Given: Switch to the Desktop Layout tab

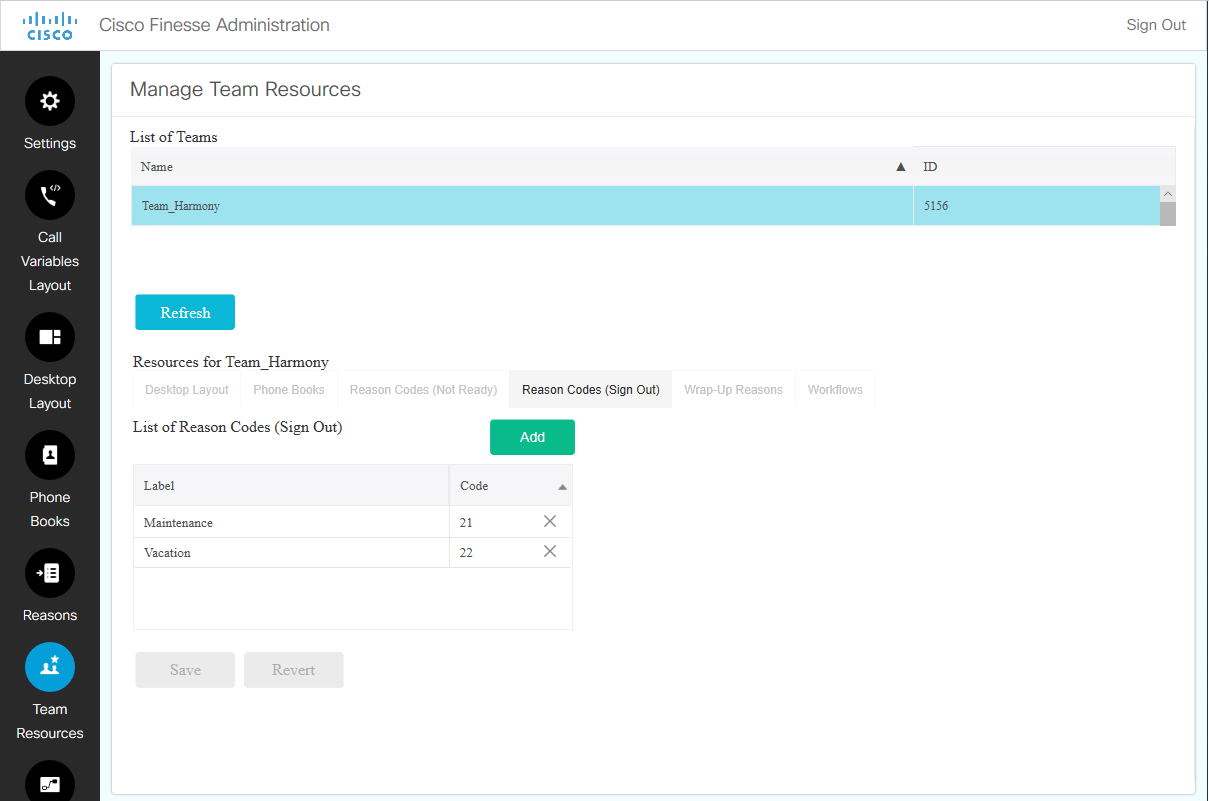Looking at the screenshot, I should pos(187,390).
